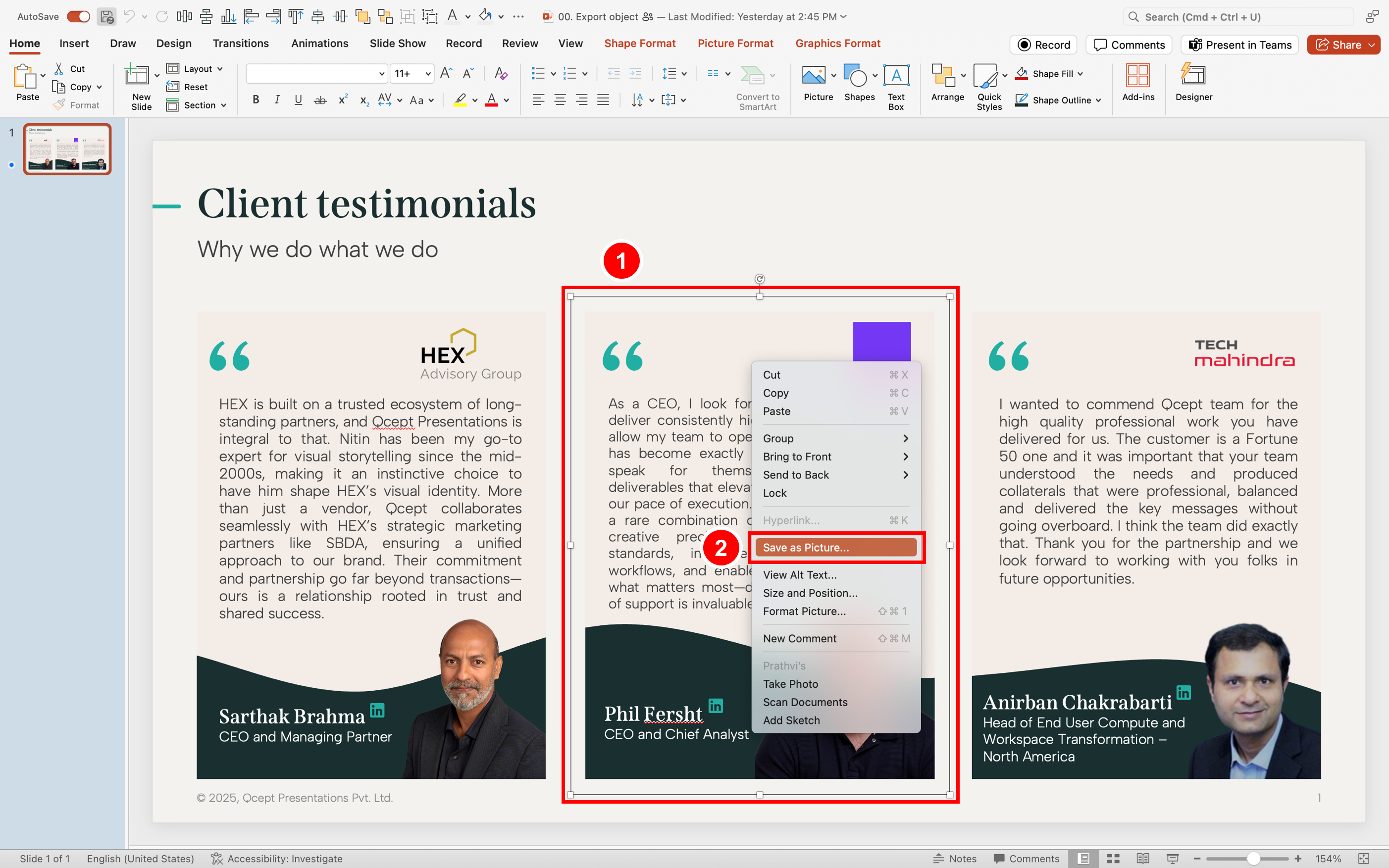Toggle Bold formatting
The width and height of the screenshot is (1389, 868).
256,100
